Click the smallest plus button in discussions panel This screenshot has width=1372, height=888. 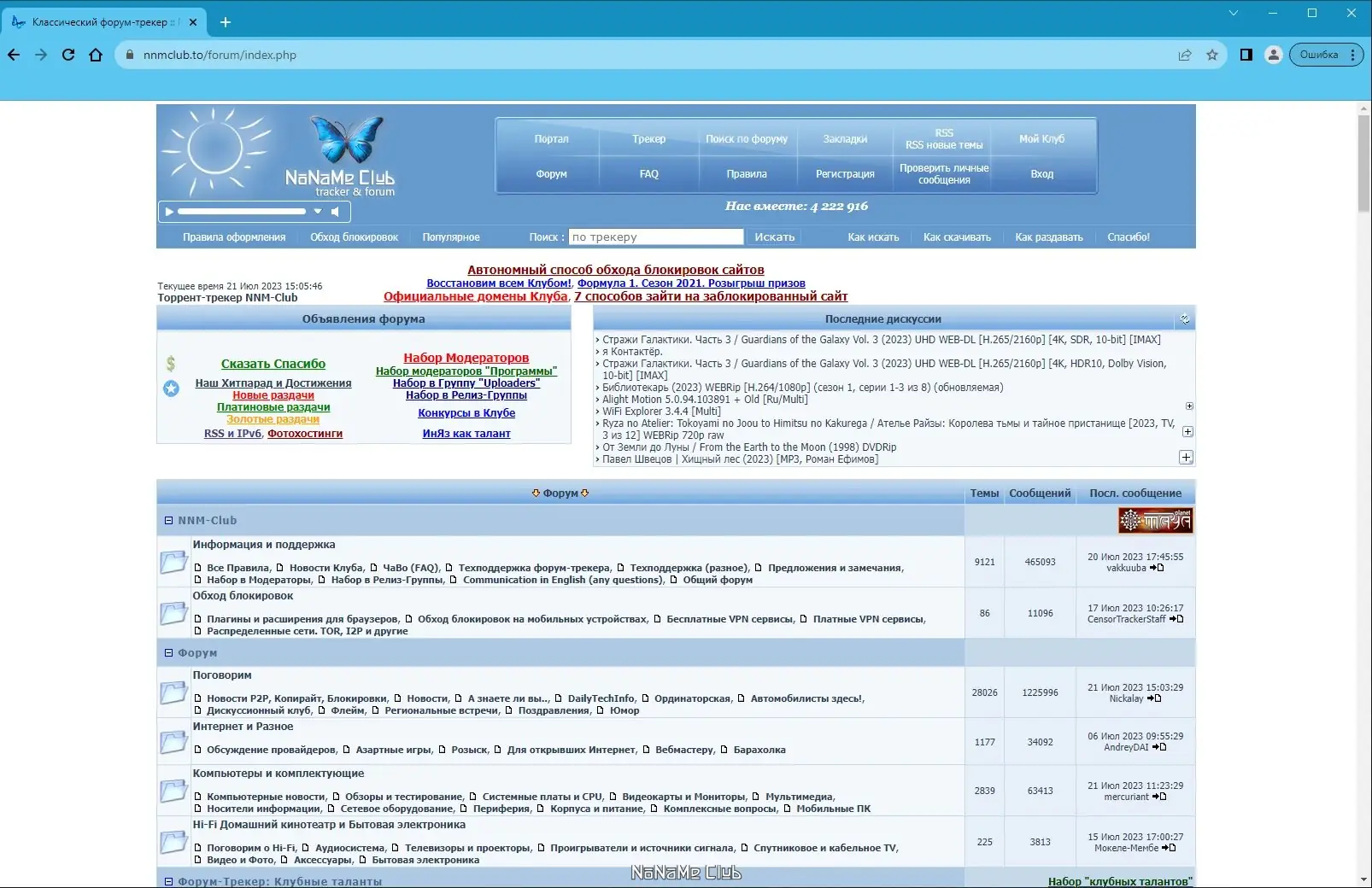[1189, 406]
